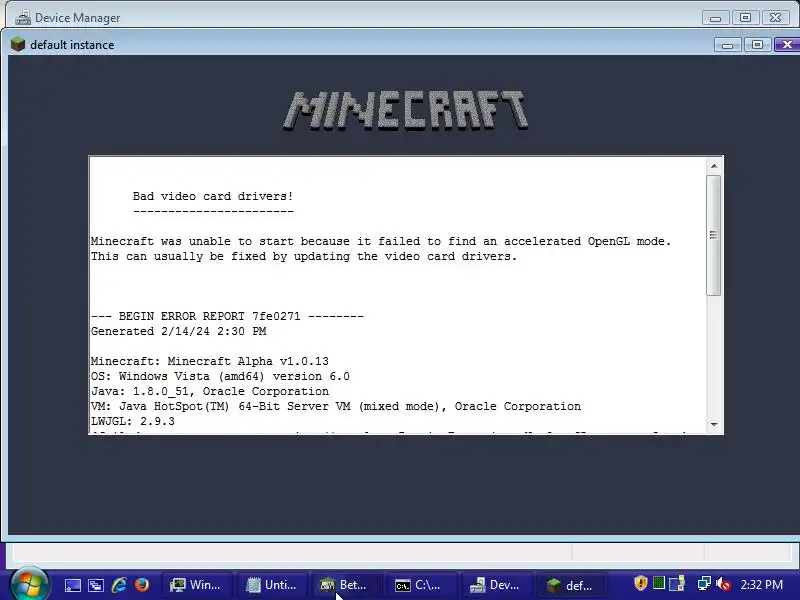This screenshot has height=600, width=800.
Task: Click the tray icon next to the network icon
Action: coord(677,583)
